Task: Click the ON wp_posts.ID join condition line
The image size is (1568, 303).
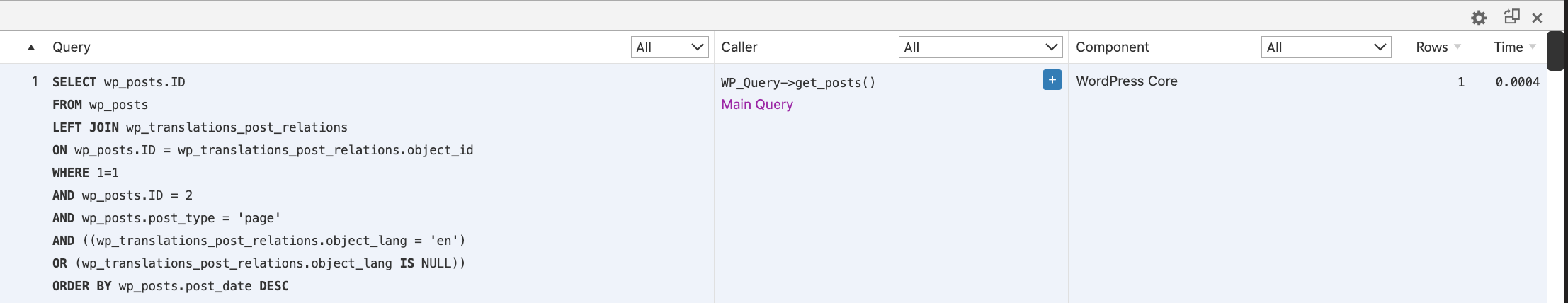Action: (263, 150)
